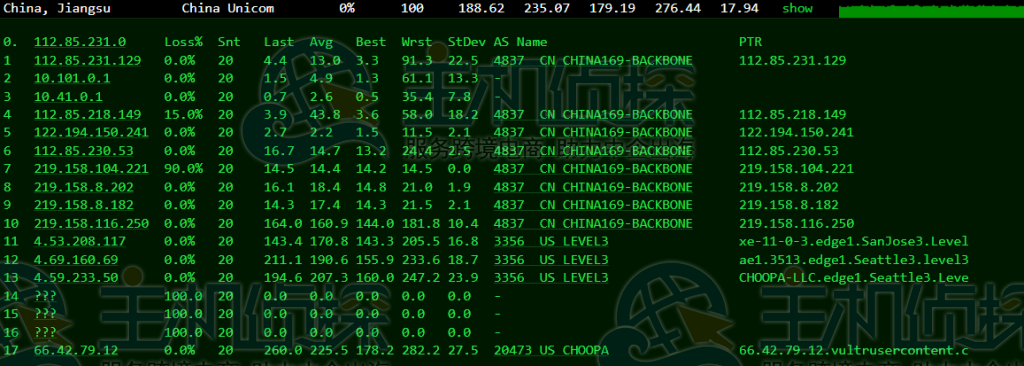
Task: Open AS 4837 link on hop 1
Action: click(x=593, y=61)
